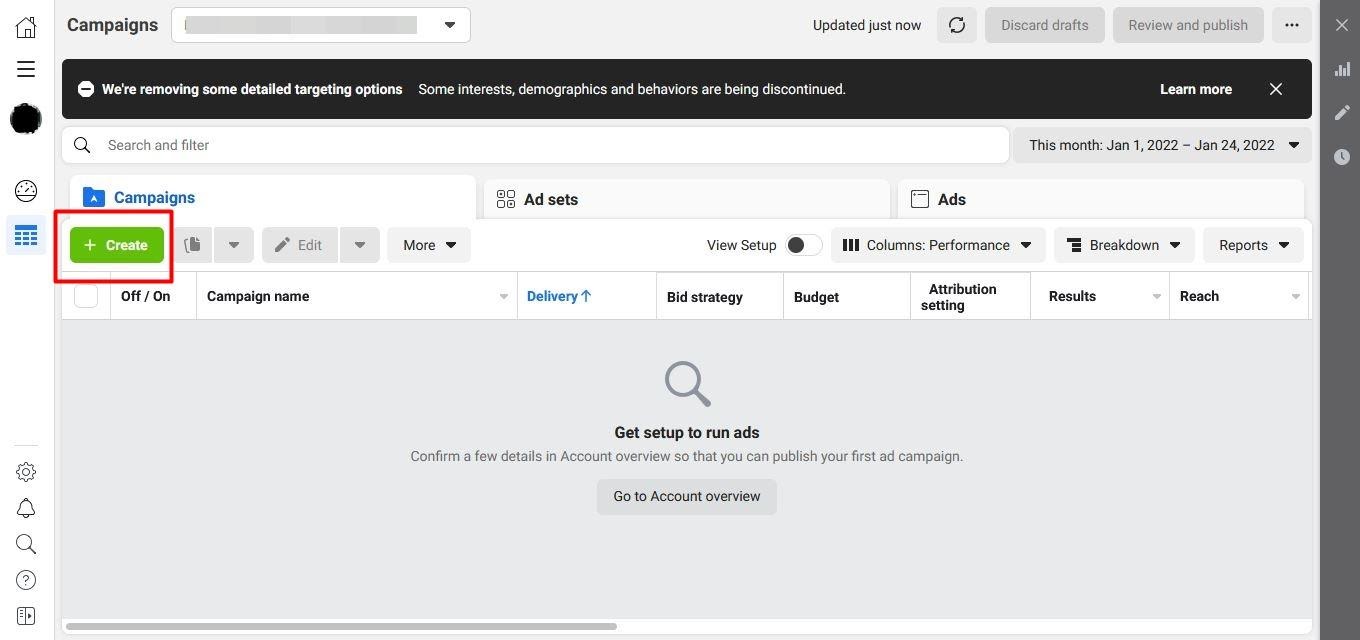Click the Edit button
The width and height of the screenshot is (1360, 640).
click(x=300, y=245)
